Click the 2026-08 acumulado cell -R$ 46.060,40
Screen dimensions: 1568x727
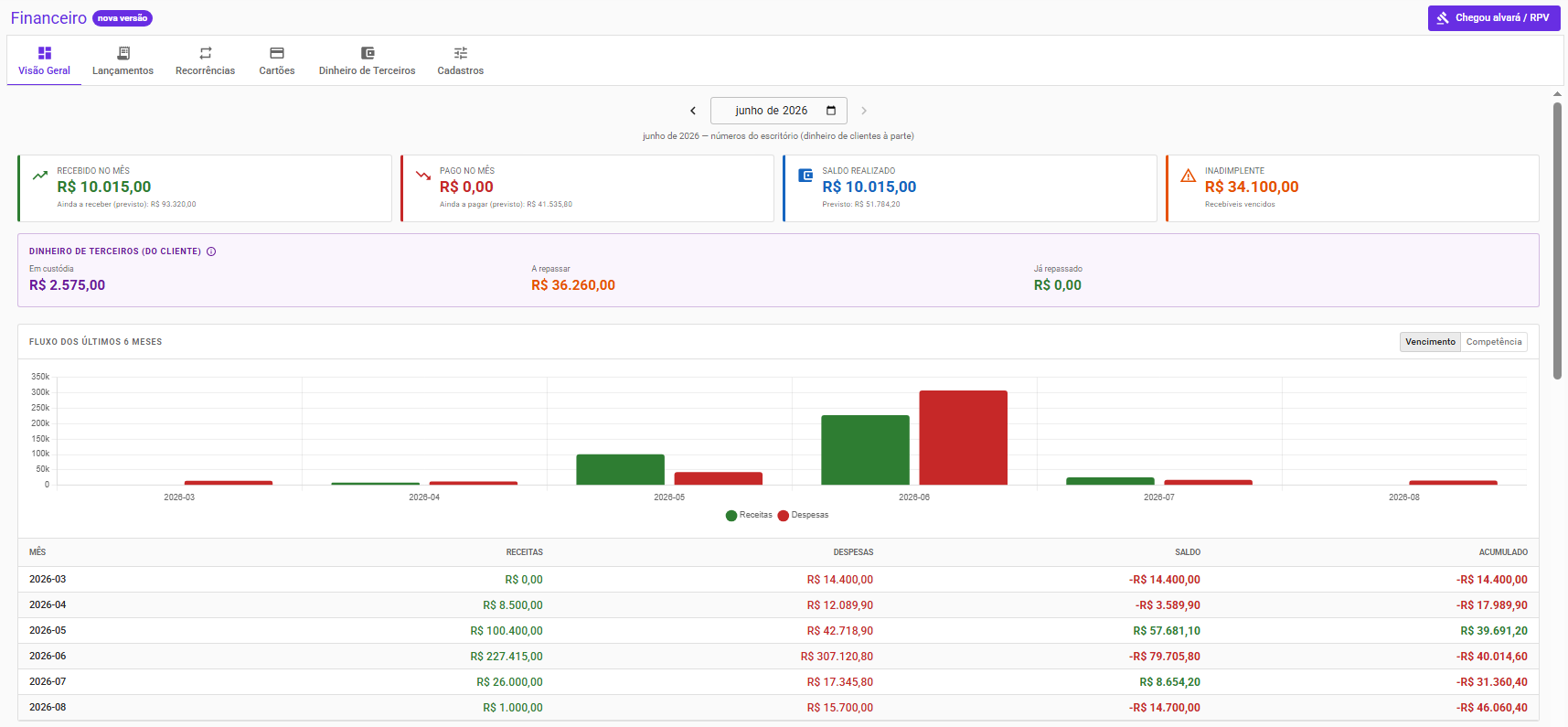pos(1491,708)
